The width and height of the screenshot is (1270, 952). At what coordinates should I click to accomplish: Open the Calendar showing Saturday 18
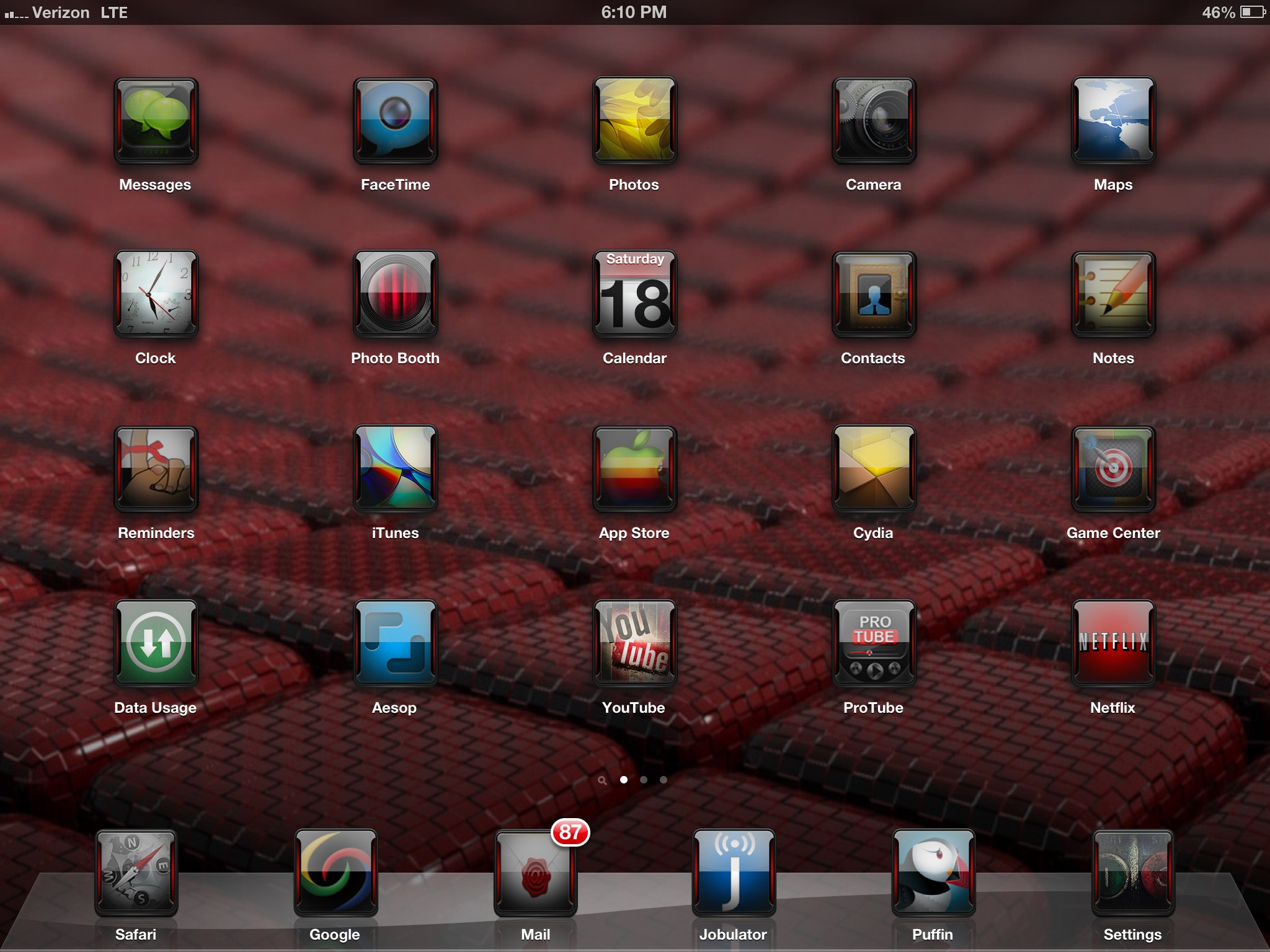[x=634, y=294]
